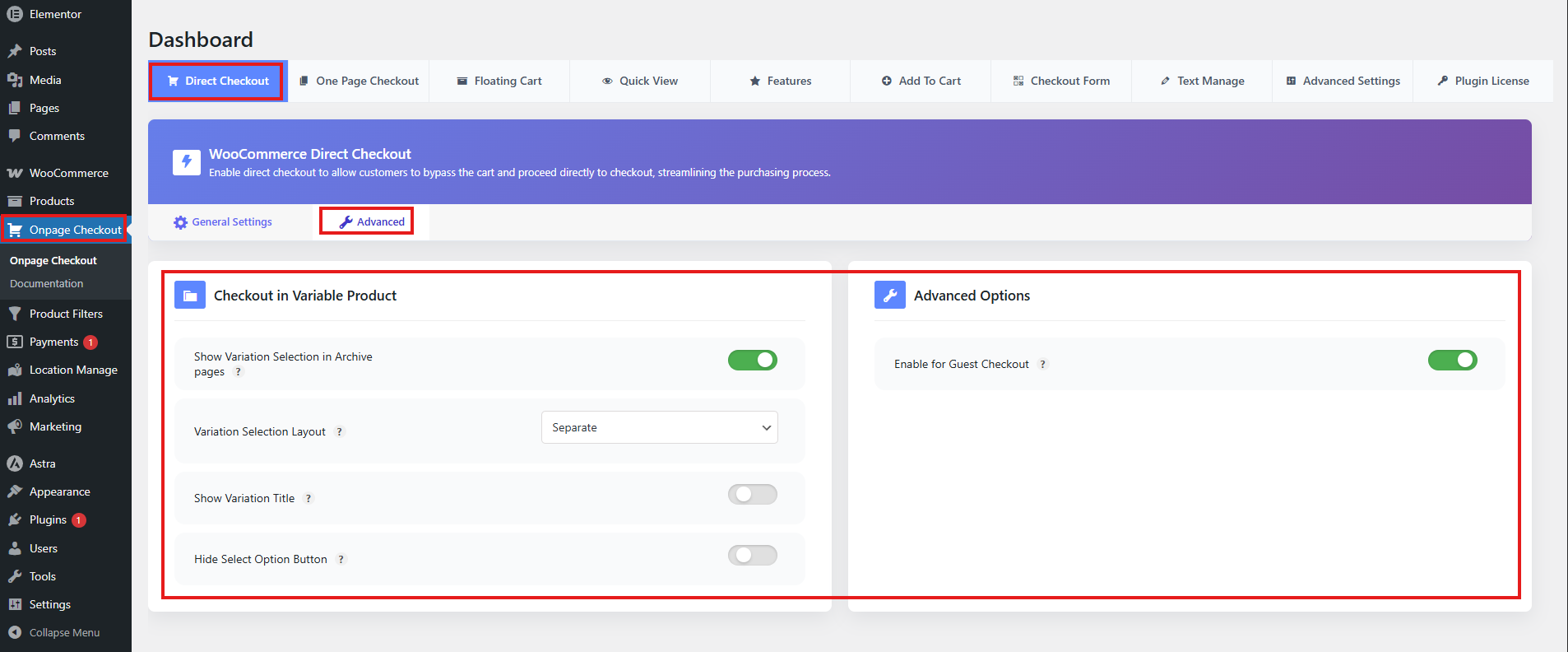Click the Checkout in Variable Product folder icon

point(190,295)
